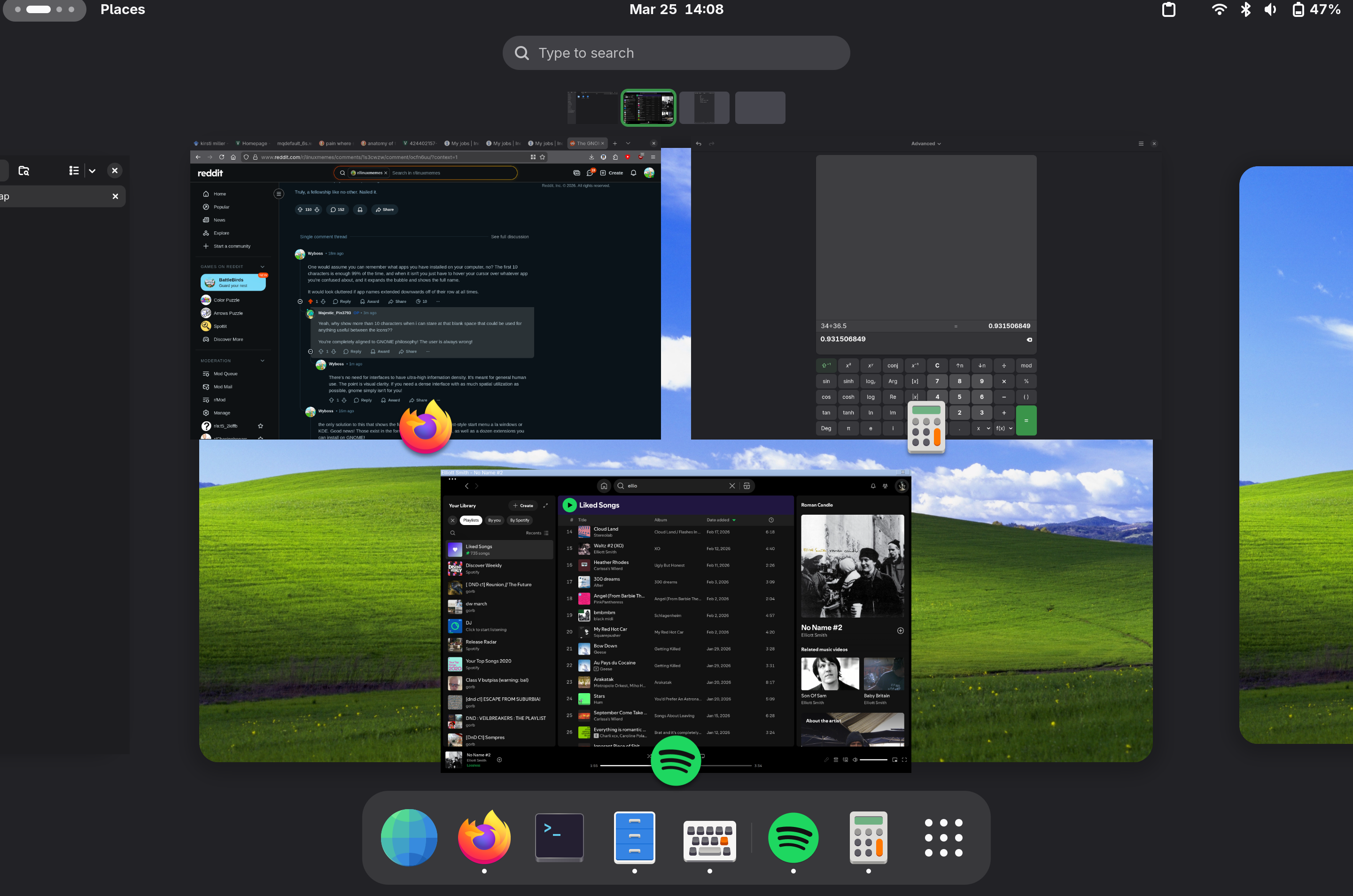Click the Bluetooth icon in top bar

click(x=1245, y=10)
